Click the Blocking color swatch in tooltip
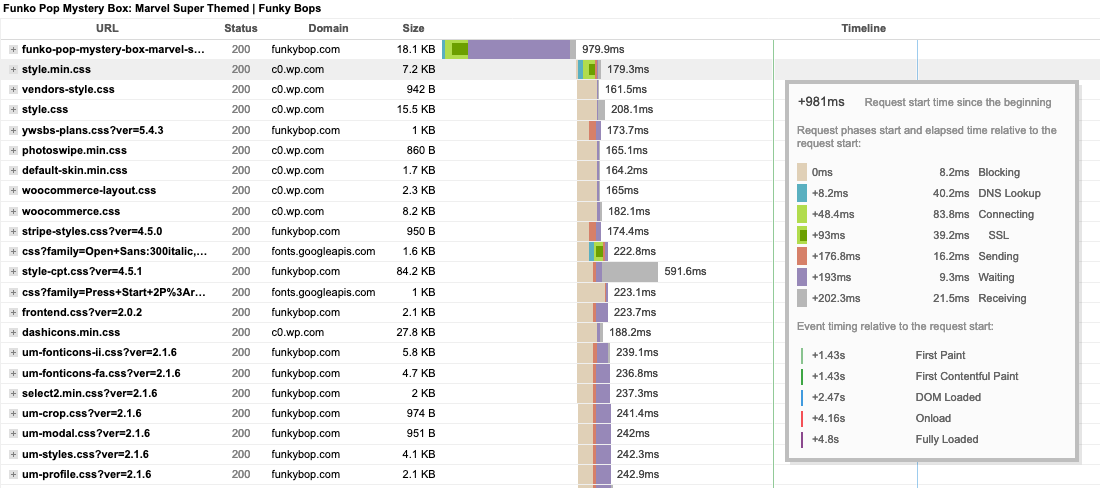The width and height of the screenshot is (1100, 488). 802,172
